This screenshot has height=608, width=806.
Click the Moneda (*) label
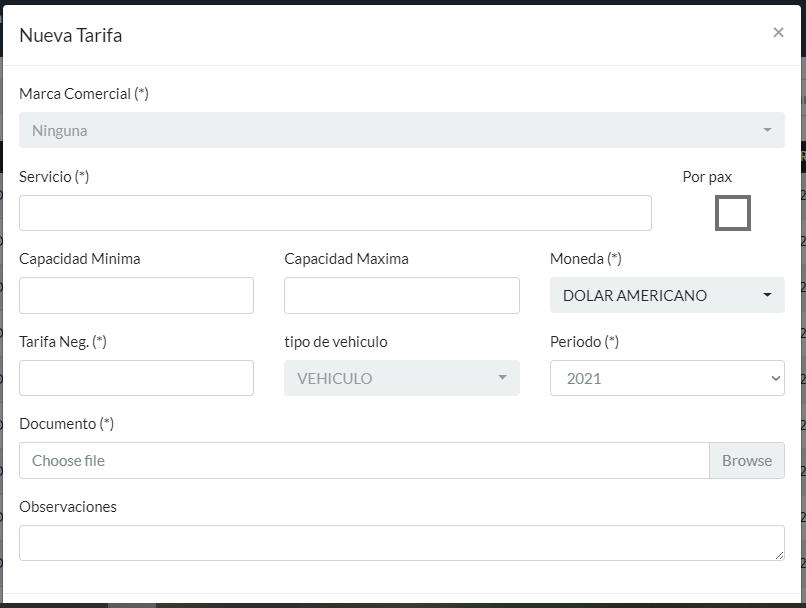click(586, 259)
